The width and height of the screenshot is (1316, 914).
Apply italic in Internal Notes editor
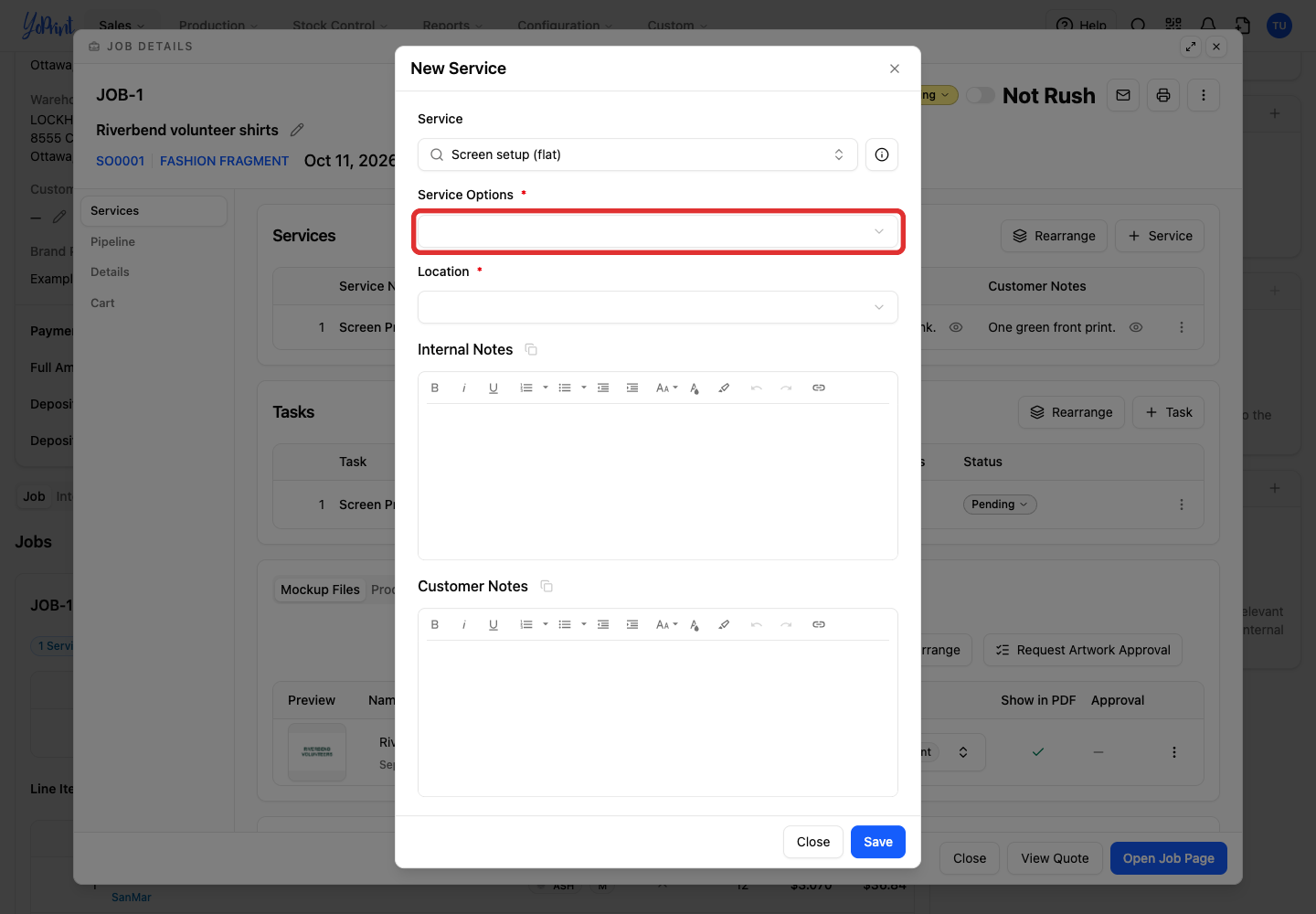(464, 388)
